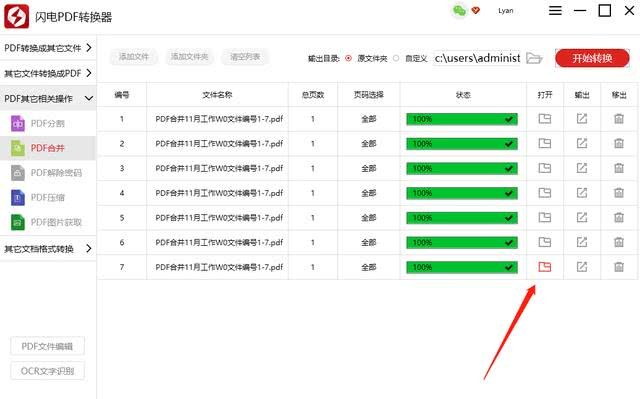Click the output icon for row 2
Screen dimensions: 640x399
coord(582,143)
